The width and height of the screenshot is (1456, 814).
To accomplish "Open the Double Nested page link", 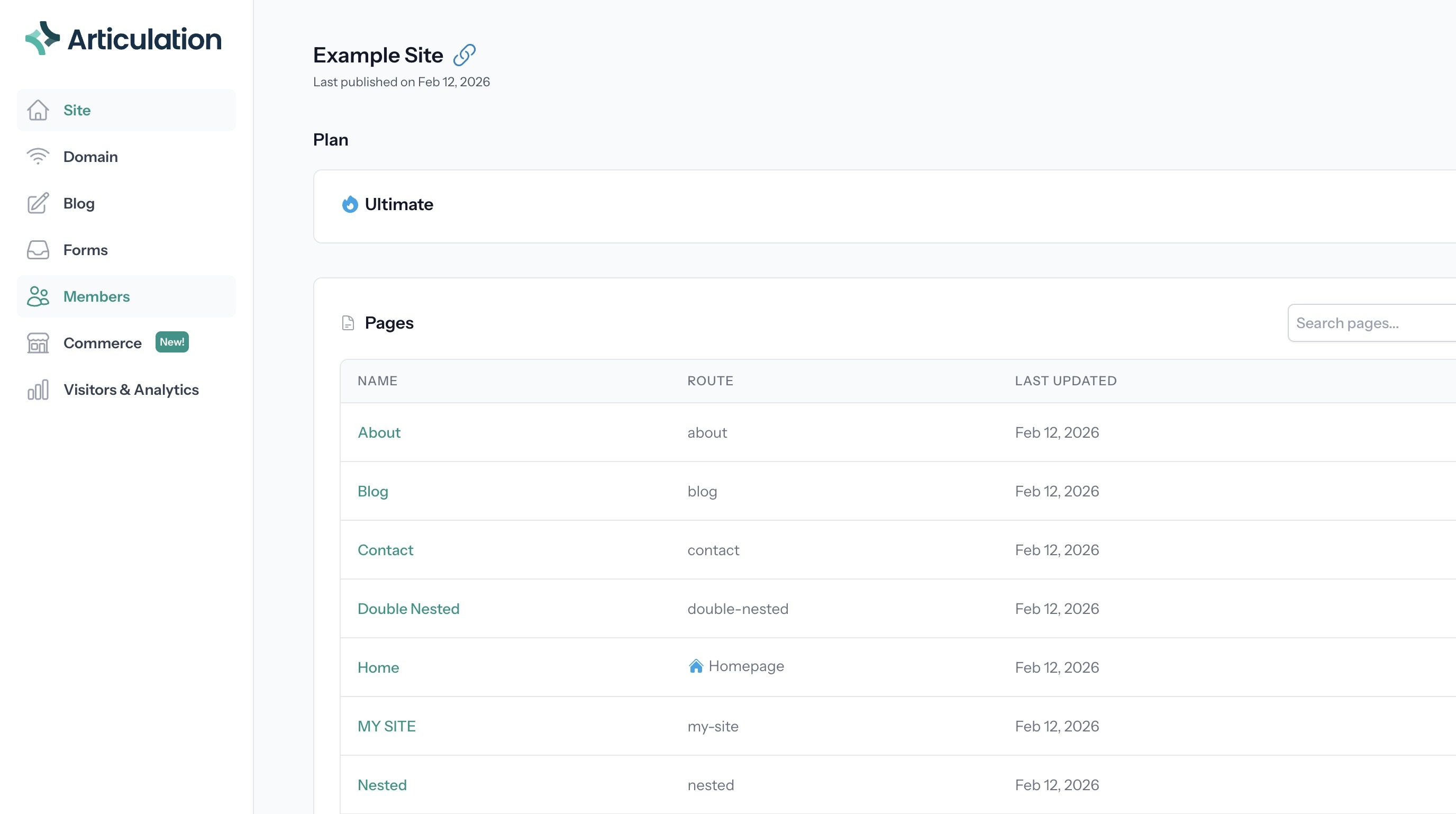I will [408, 609].
